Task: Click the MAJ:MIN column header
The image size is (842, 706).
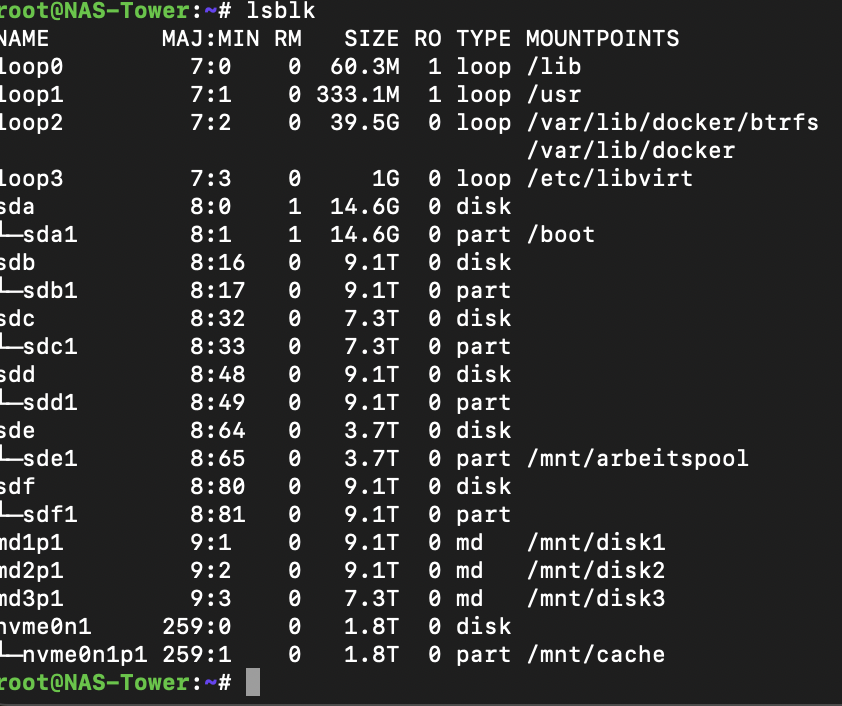Action: pyautogui.click(x=210, y=39)
